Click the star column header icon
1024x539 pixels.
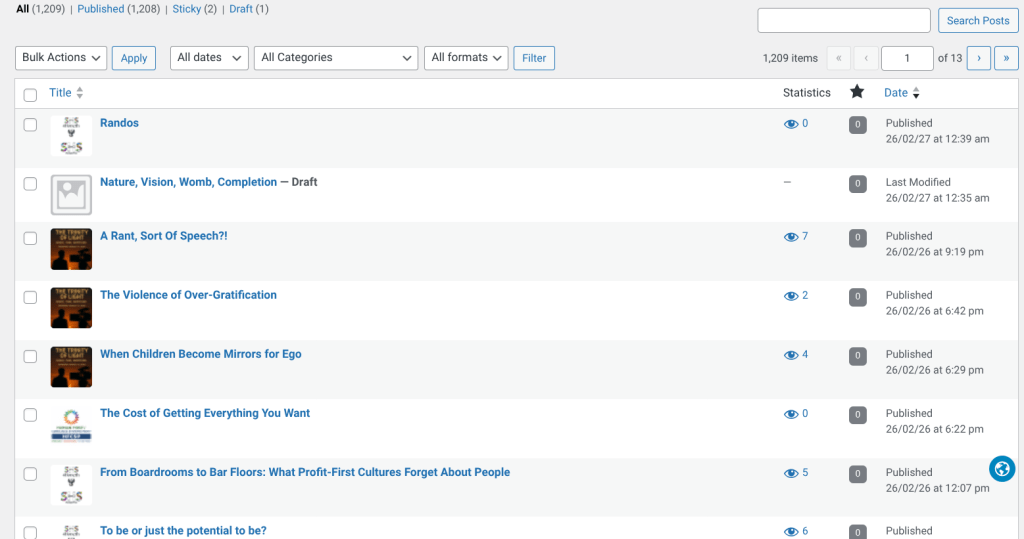pyautogui.click(x=857, y=92)
